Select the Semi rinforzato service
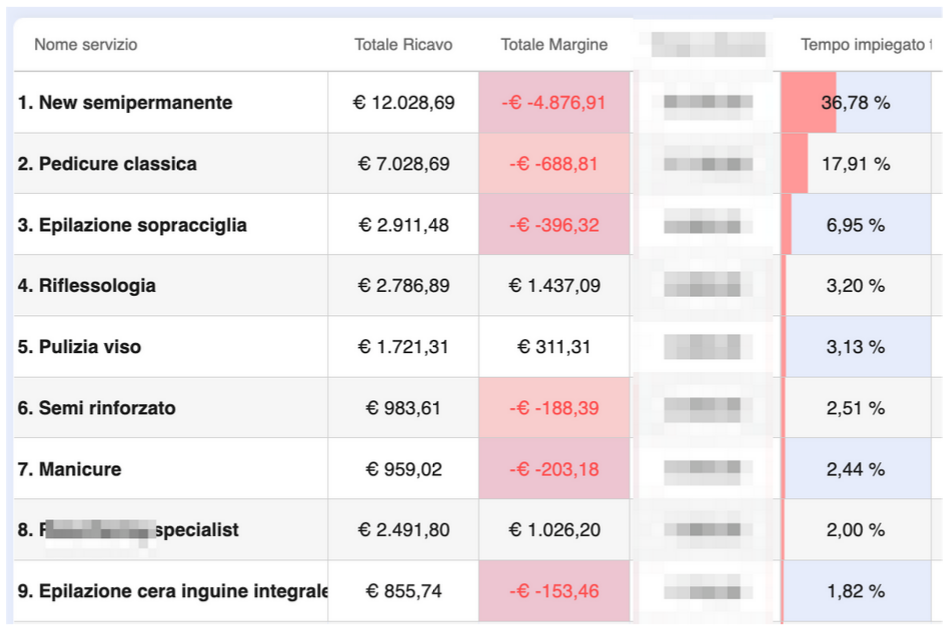952x625 pixels. click(107, 408)
